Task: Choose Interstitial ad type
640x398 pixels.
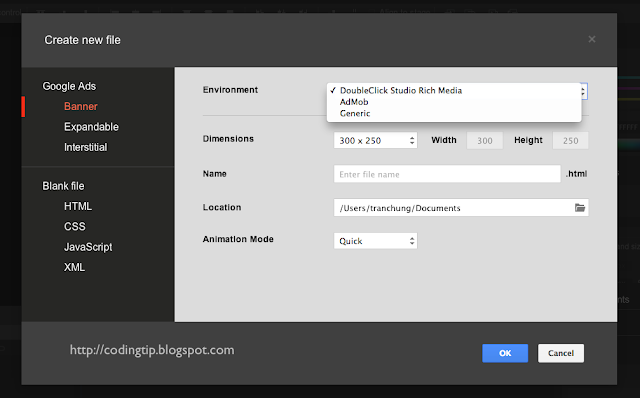Action: tap(86, 147)
